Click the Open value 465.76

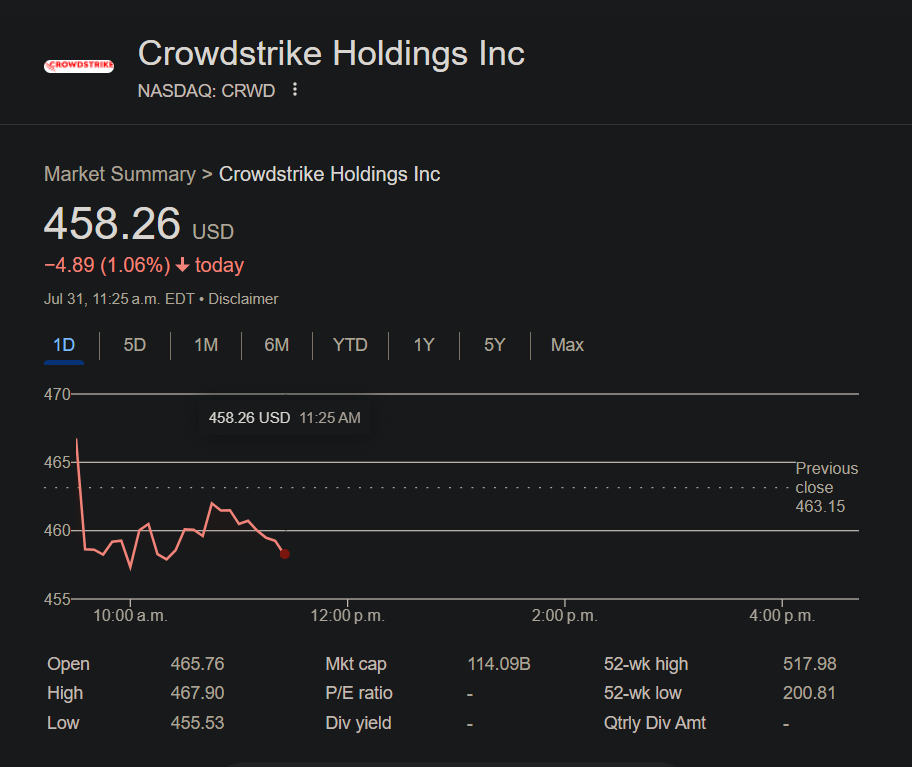tap(197, 664)
